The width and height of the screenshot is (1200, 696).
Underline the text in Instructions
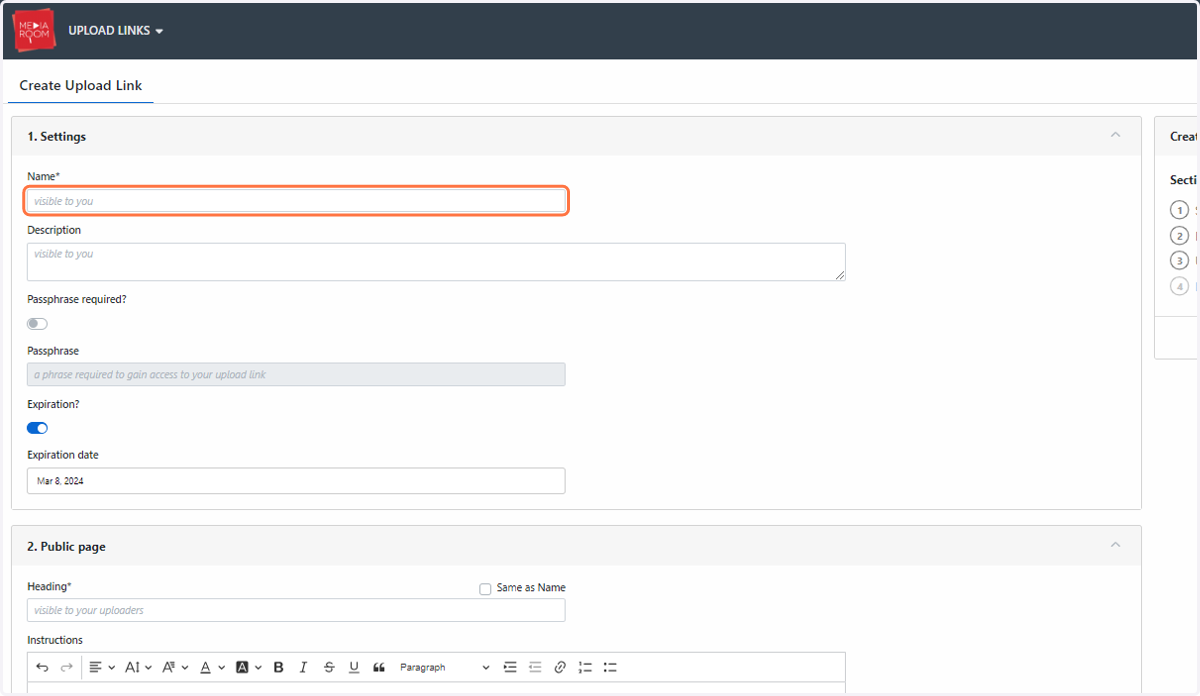pos(354,667)
